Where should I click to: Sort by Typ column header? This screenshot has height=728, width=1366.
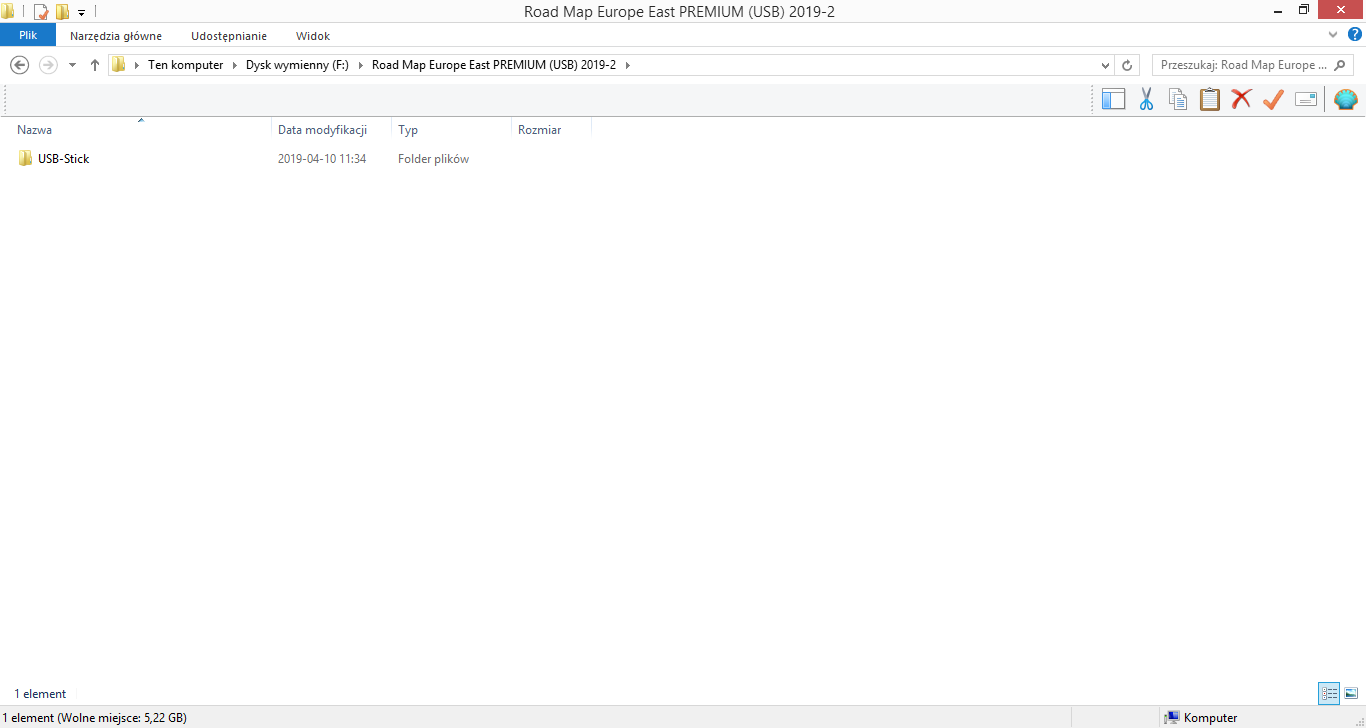451,130
